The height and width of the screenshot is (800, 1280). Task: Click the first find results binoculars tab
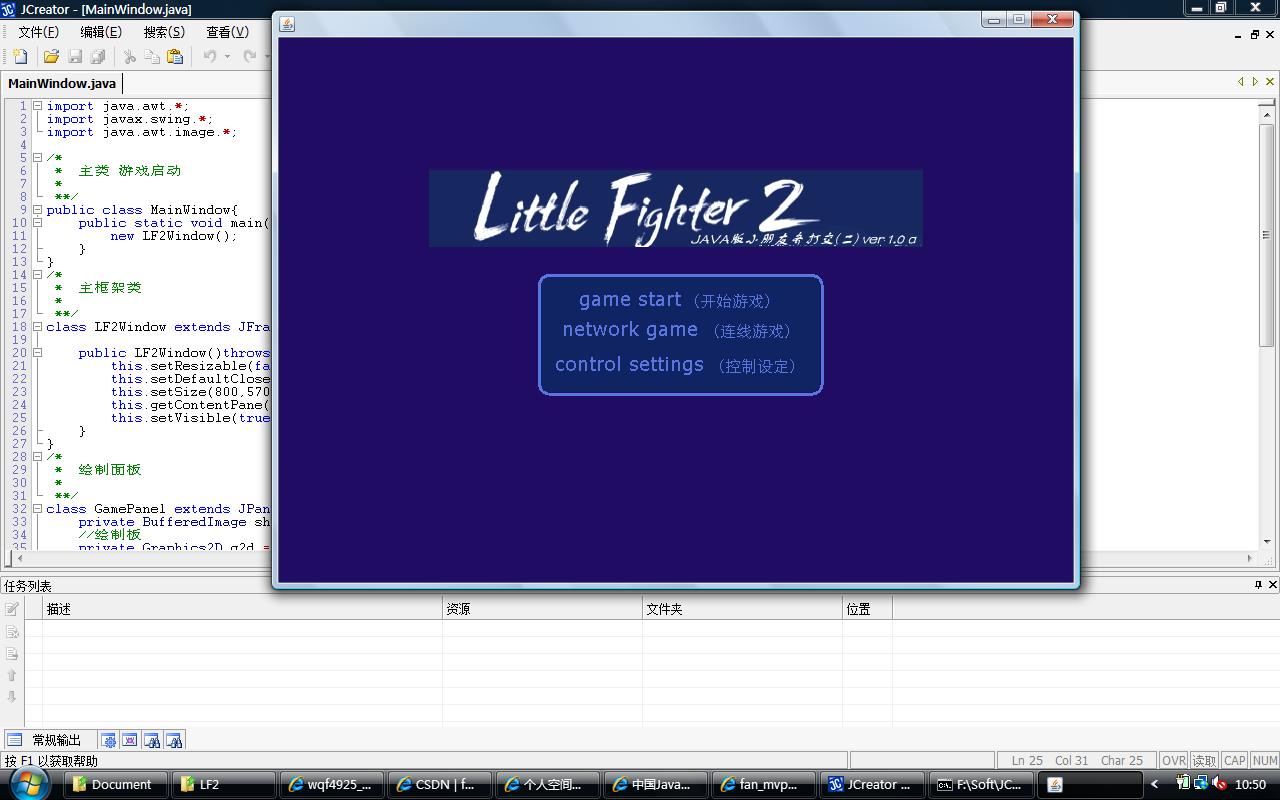pyautogui.click(x=152, y=740)
